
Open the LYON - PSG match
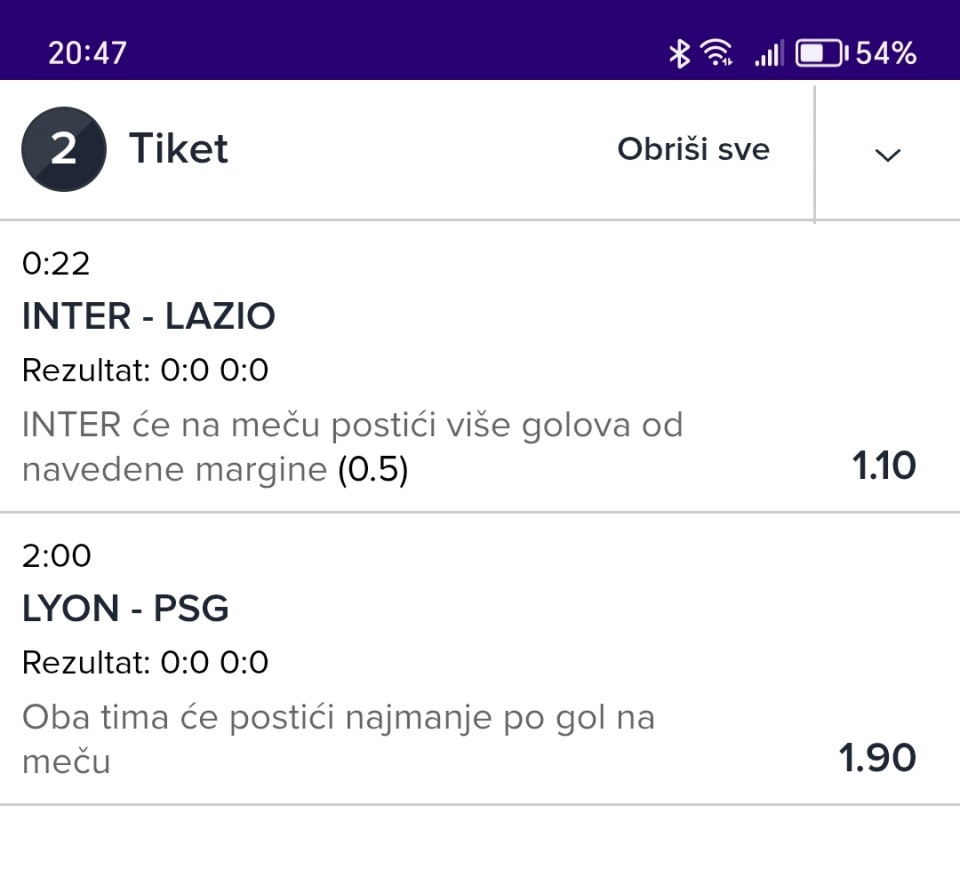pyautogui.click(x=125, y=609)
